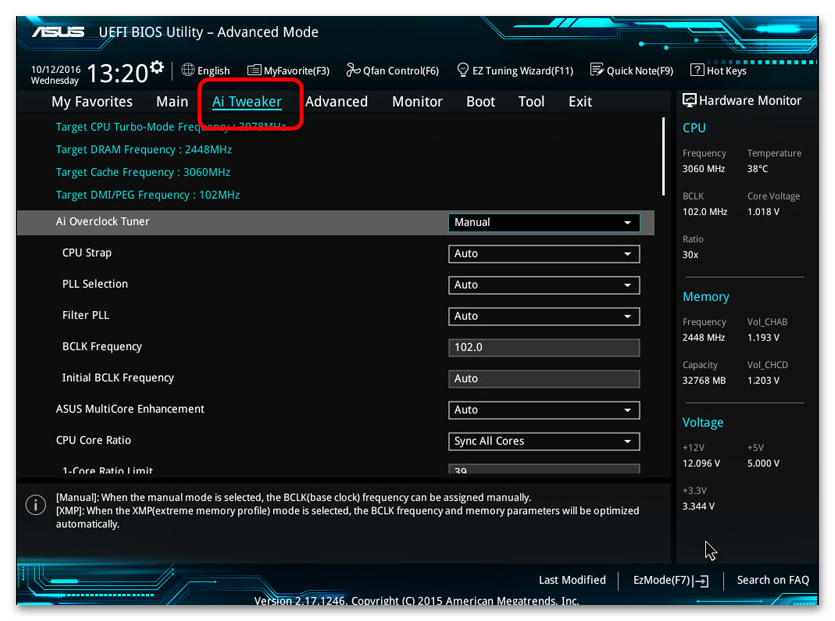
Task: Click the 1-Core Ratio Limit field
Action: tap(544, 469)
